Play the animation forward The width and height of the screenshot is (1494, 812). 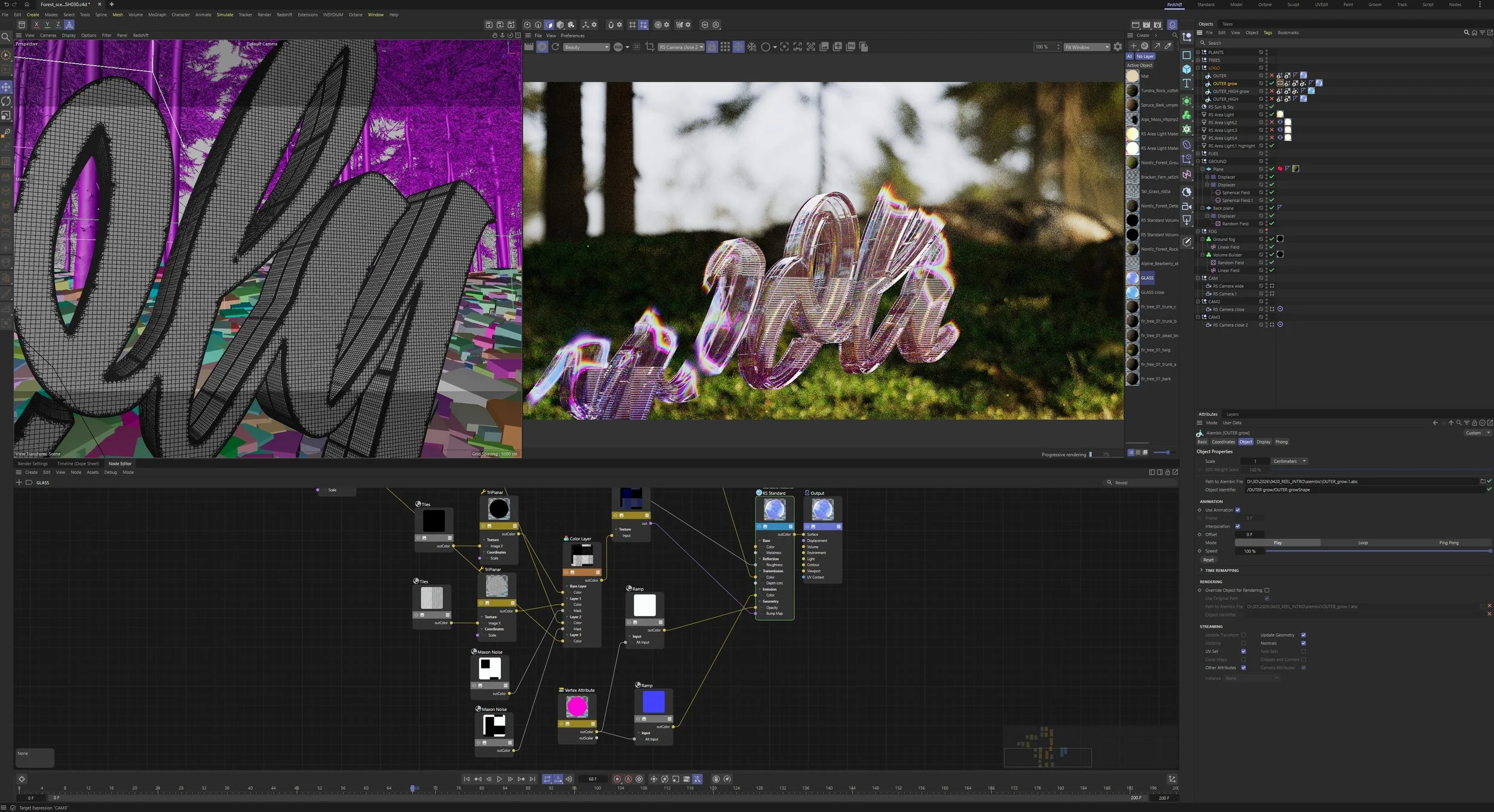pyautogui.click(x=500, y=779)
